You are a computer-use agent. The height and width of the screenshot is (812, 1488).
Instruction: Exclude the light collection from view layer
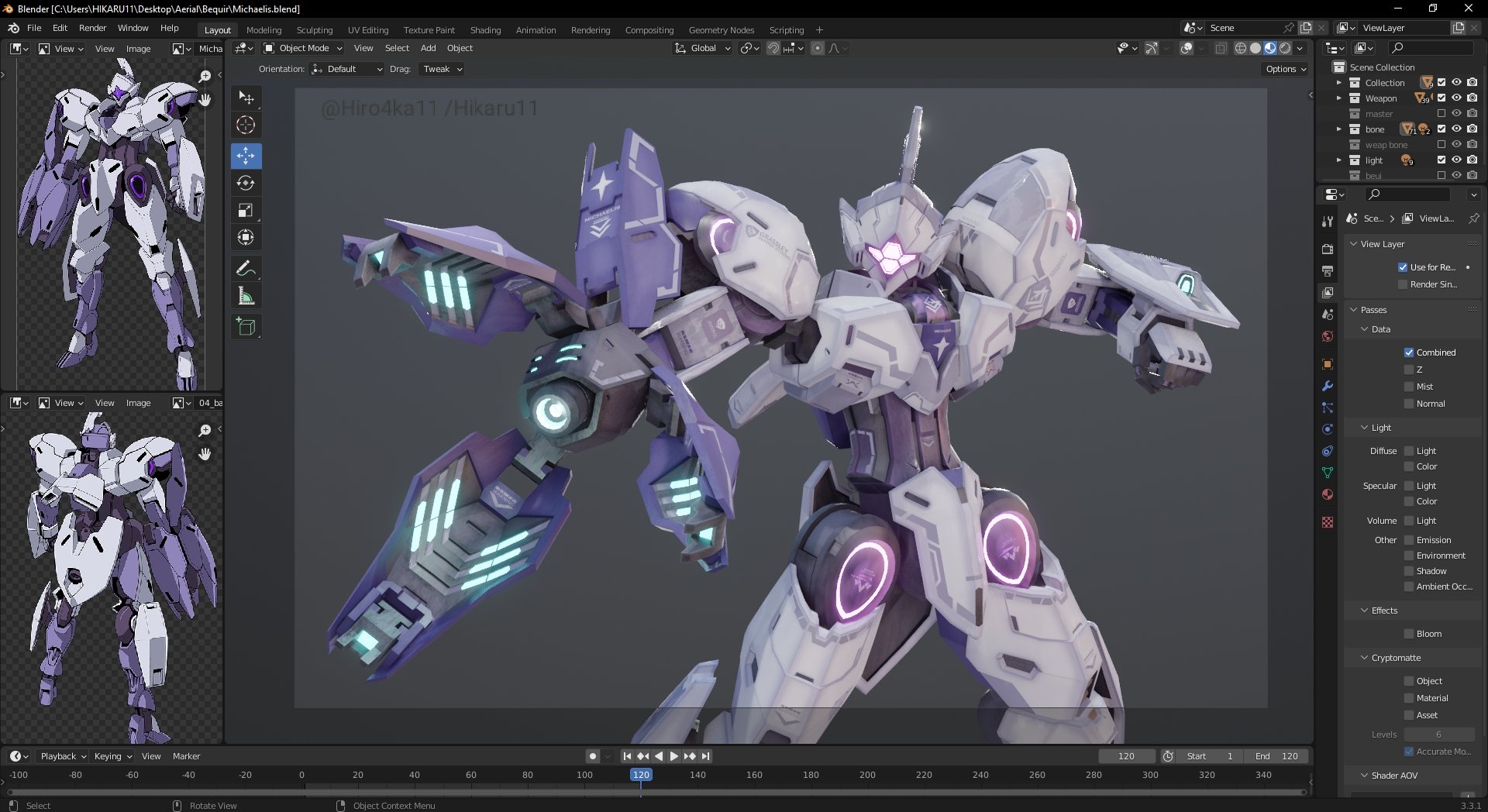[1441, 160]
